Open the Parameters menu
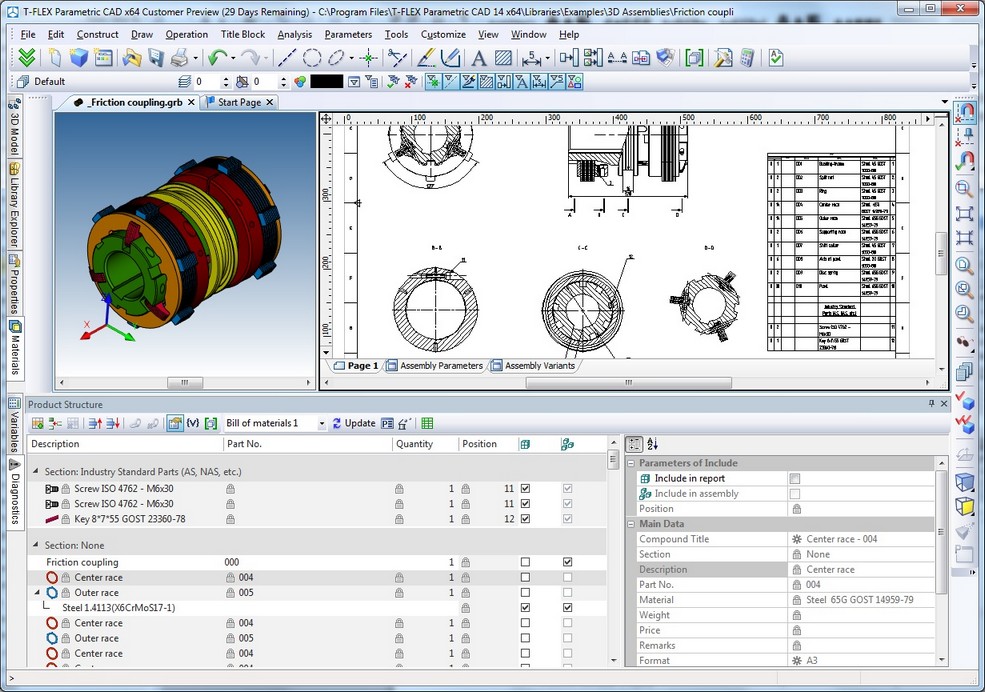The height and width of the screenshot is (692, 985). point(348,34)
